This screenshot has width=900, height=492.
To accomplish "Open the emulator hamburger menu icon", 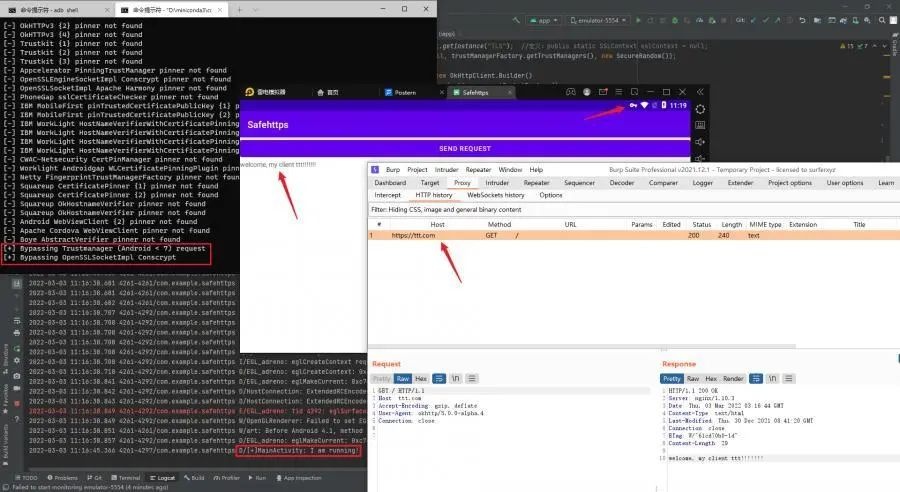I will pos(619,92).
